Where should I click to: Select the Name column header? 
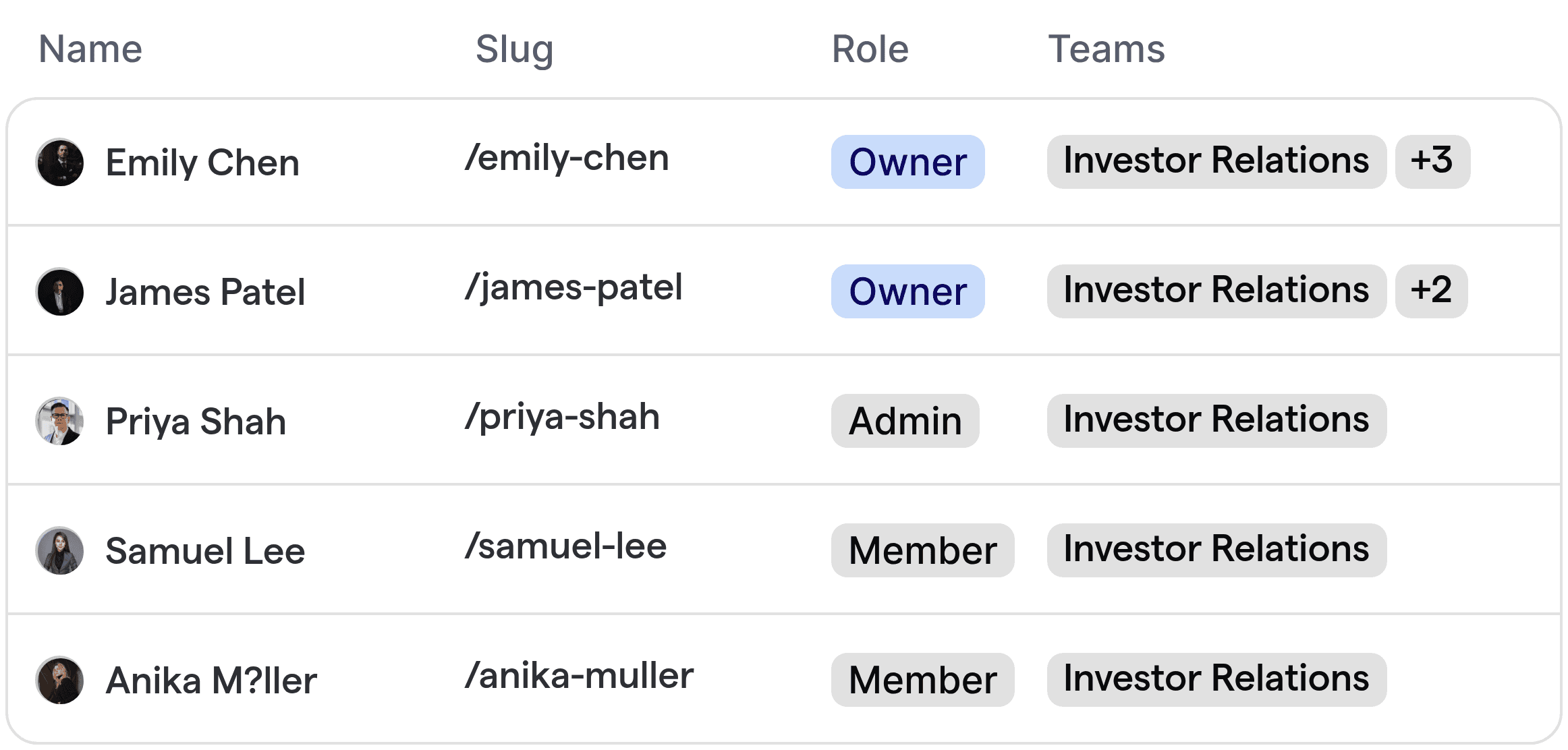(90, 48)
